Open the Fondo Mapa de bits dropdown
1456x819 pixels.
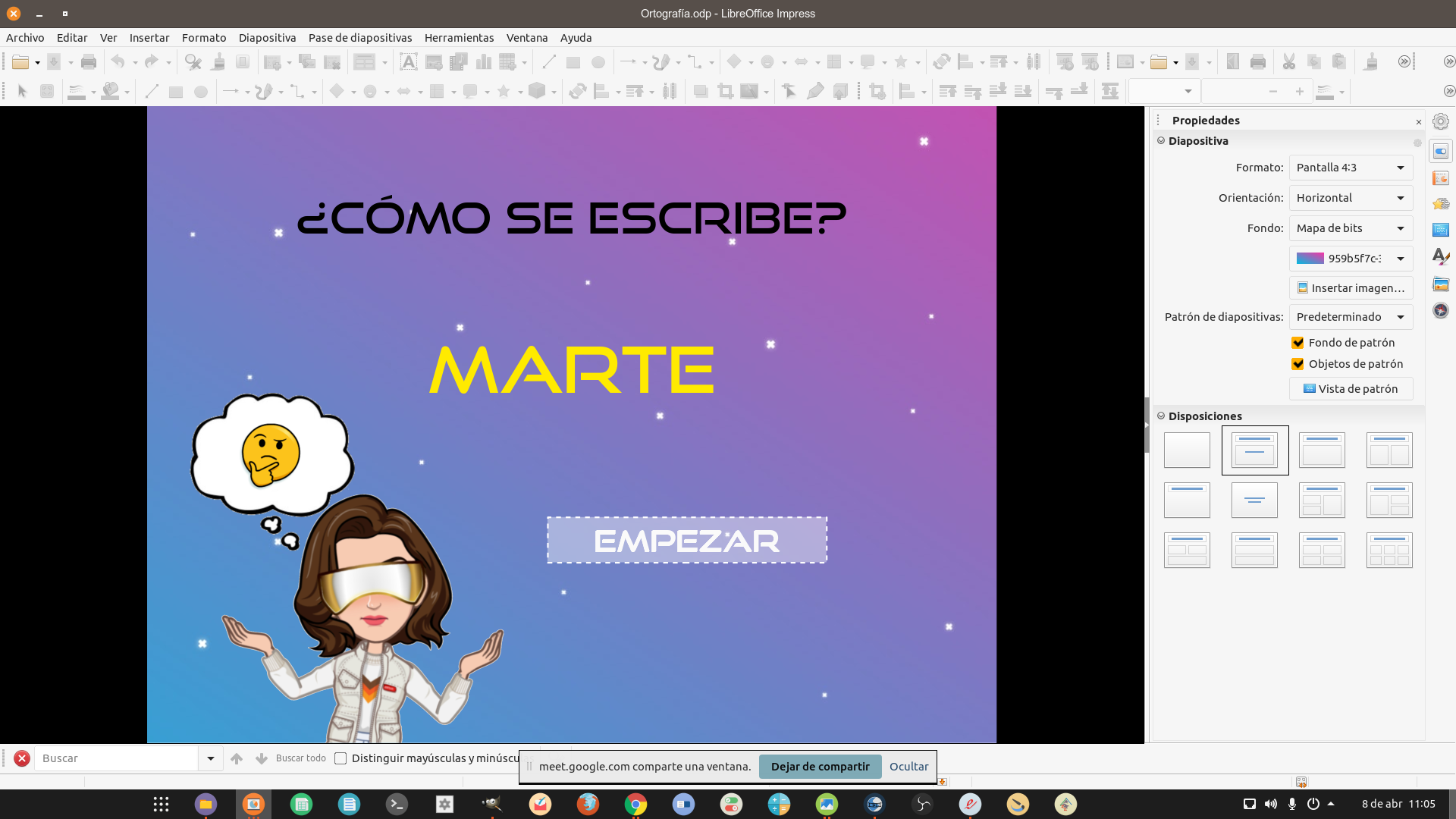tap(1351, 228)
